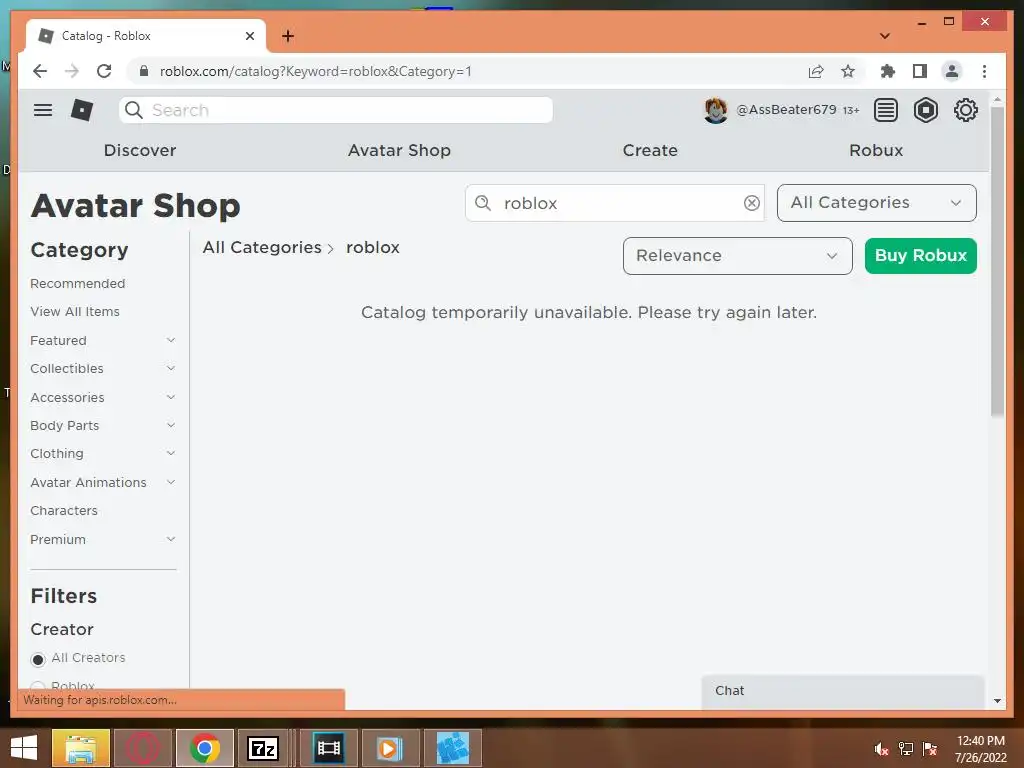Click the scrollbar down arrow
1024x768 pixels.
click(x=997, y=701)
